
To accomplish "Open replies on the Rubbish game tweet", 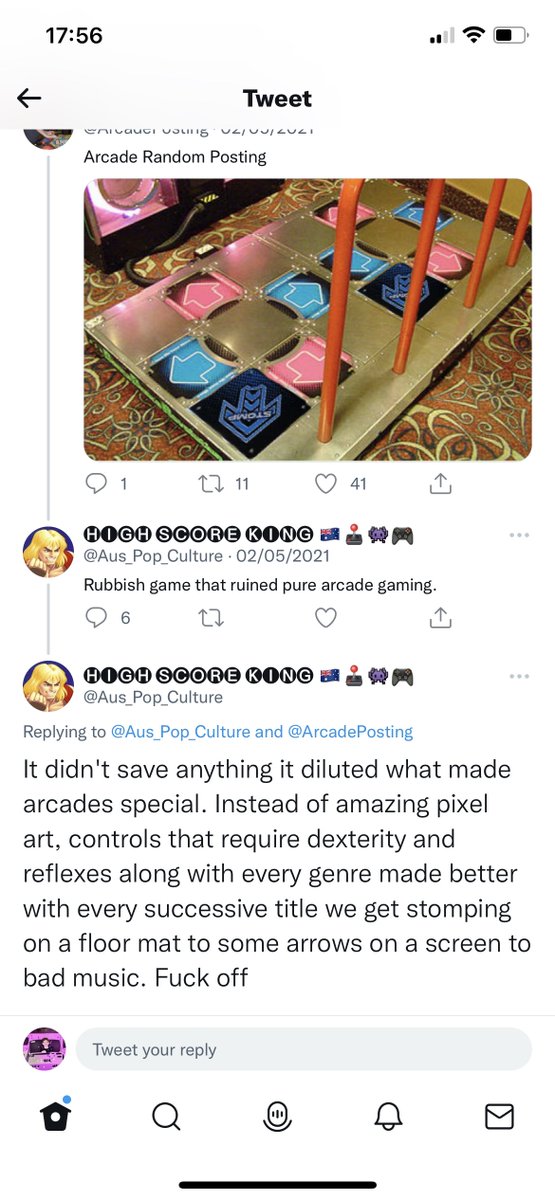I will (x=96, y=618).
